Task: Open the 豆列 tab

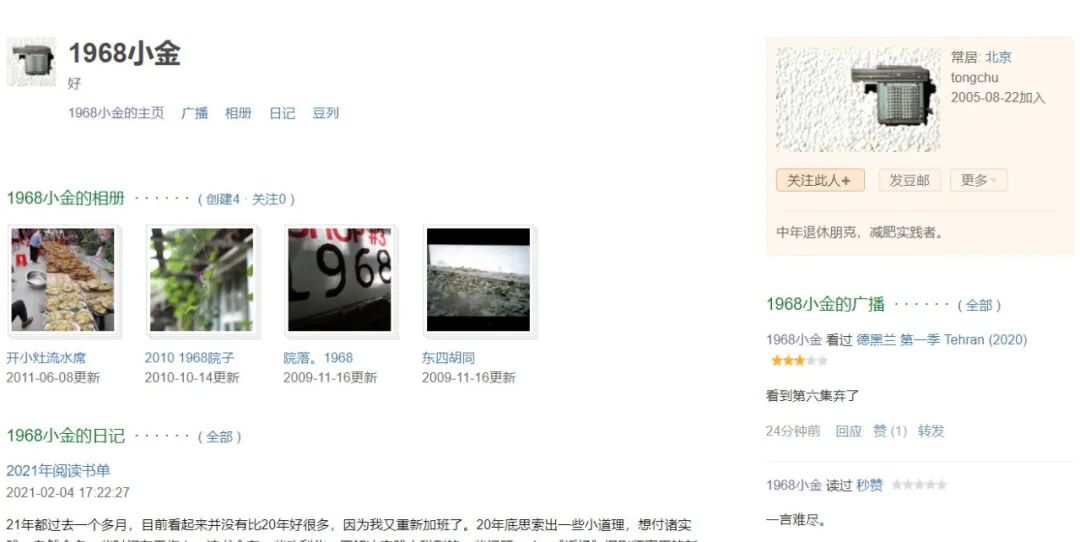Action: pyautogui.click(x=326, y=113)
